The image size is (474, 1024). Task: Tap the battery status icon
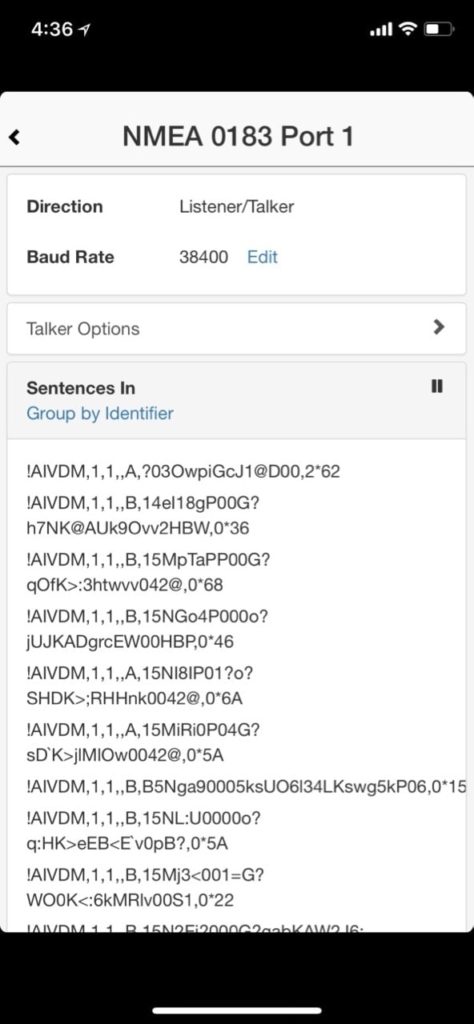439,29
